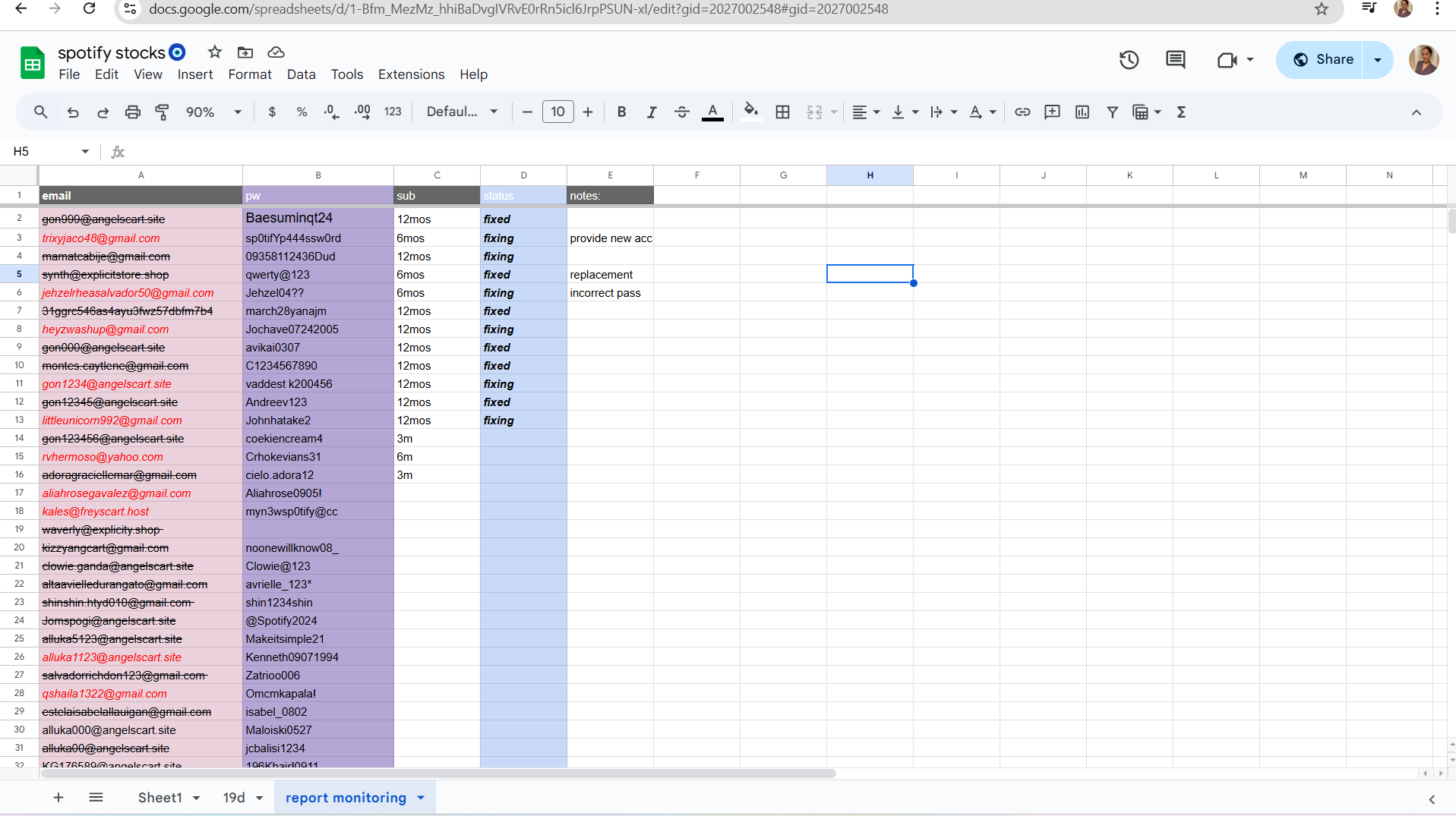Open the File menu
This screenshot has width=1456, height=816.
tap(69, 74)
